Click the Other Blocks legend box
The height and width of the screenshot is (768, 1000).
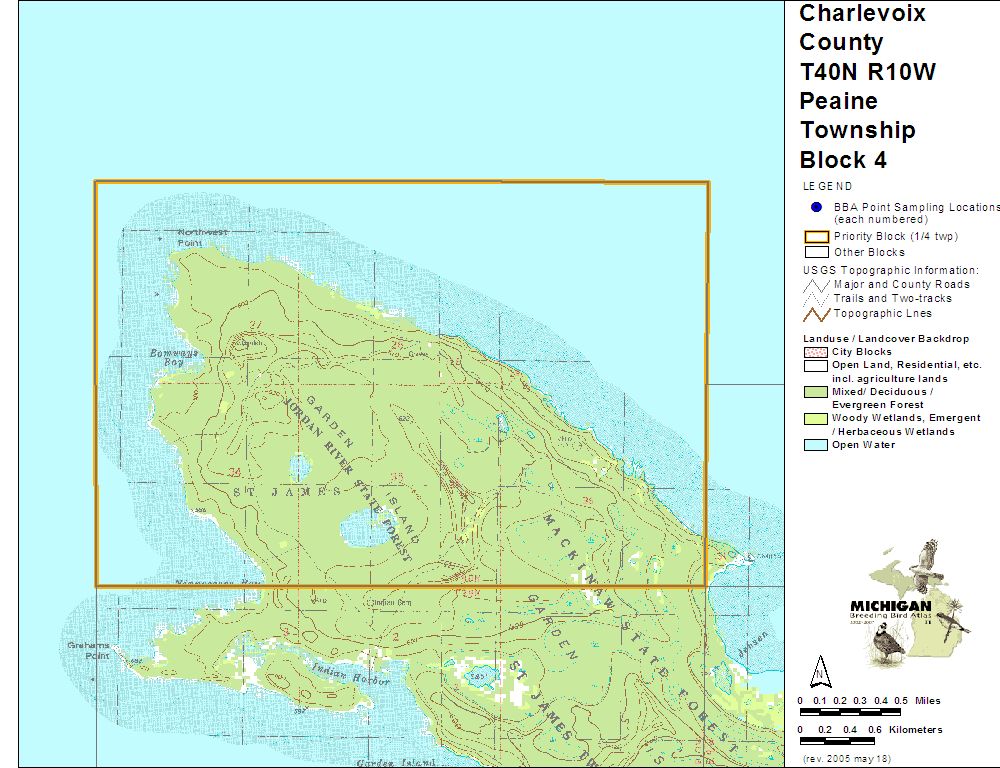817,252
